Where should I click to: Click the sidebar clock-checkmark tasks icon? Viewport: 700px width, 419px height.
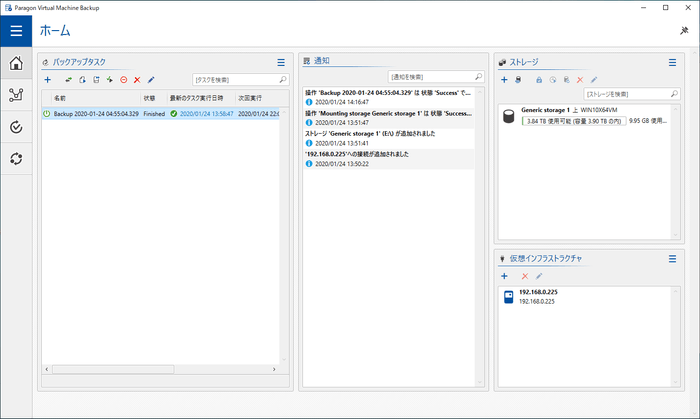(16, 128)
